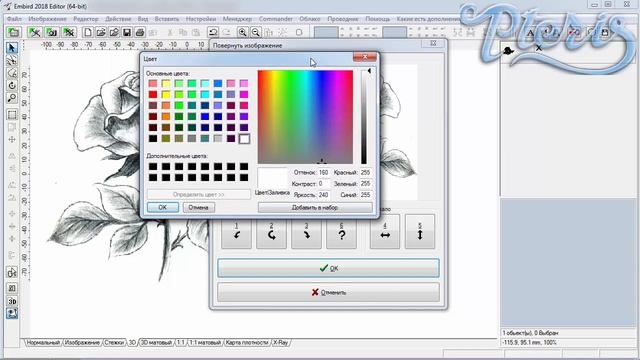This screenshot has height=360, width=640.
Task: Click vertical flip button labeled 5
Action: coord(420,231)
